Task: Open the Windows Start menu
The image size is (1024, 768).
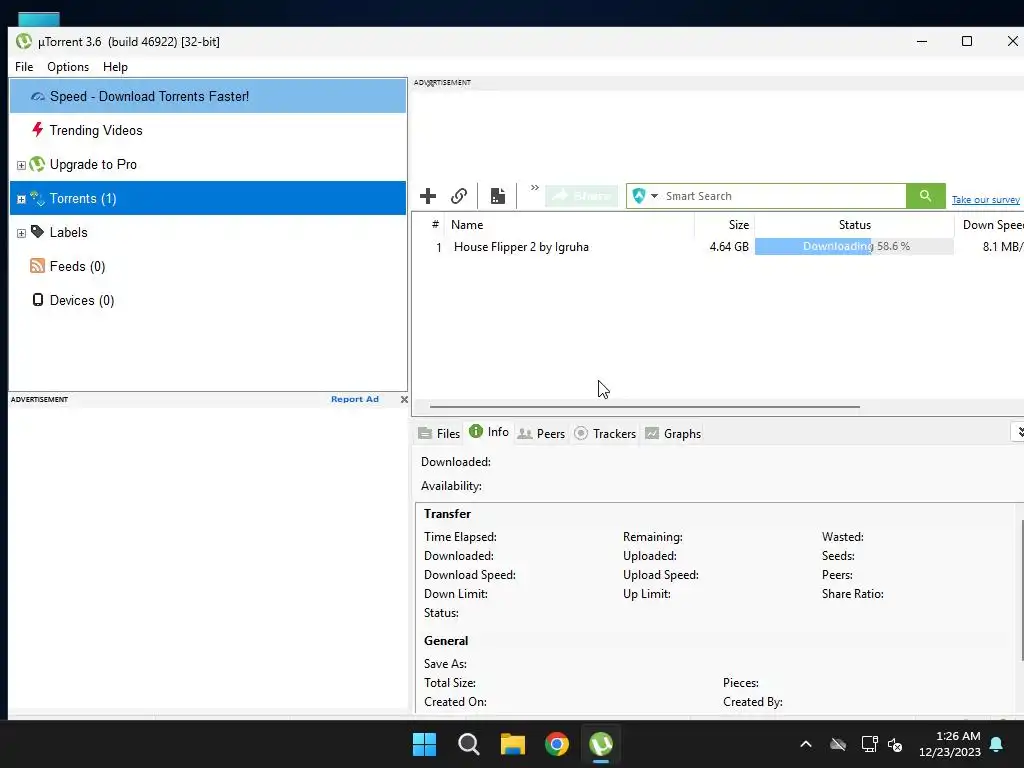Action: [424, 744]
